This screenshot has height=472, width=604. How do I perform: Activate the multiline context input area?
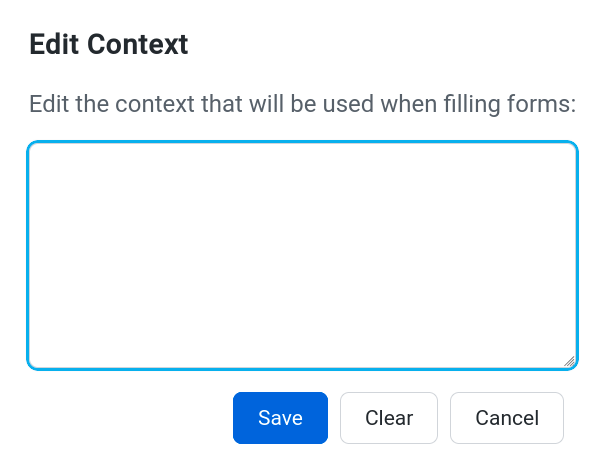click(x=302, y=255)
